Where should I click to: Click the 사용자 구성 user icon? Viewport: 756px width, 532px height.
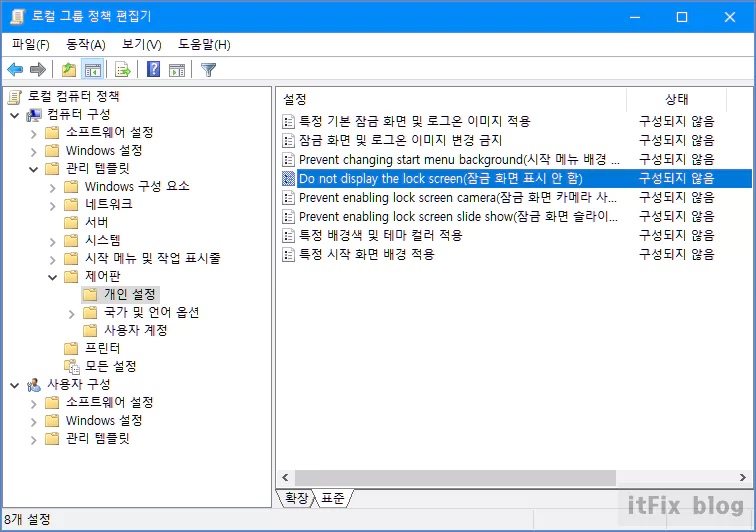(34, 385)
